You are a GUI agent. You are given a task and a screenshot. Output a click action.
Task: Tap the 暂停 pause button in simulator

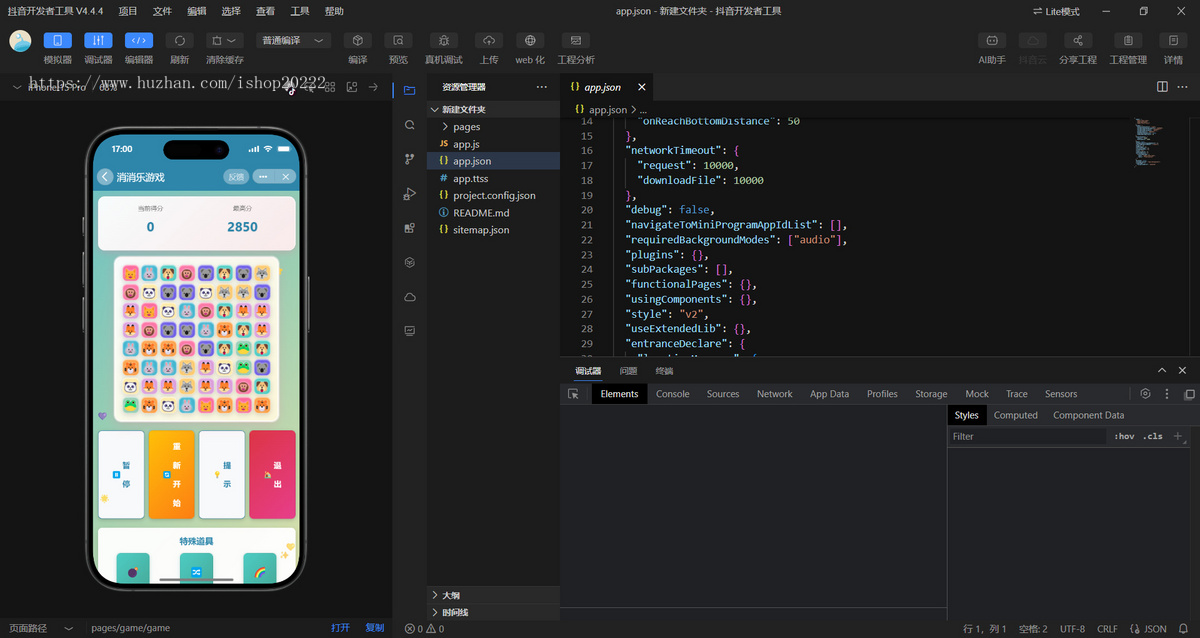tap(121, 474)
